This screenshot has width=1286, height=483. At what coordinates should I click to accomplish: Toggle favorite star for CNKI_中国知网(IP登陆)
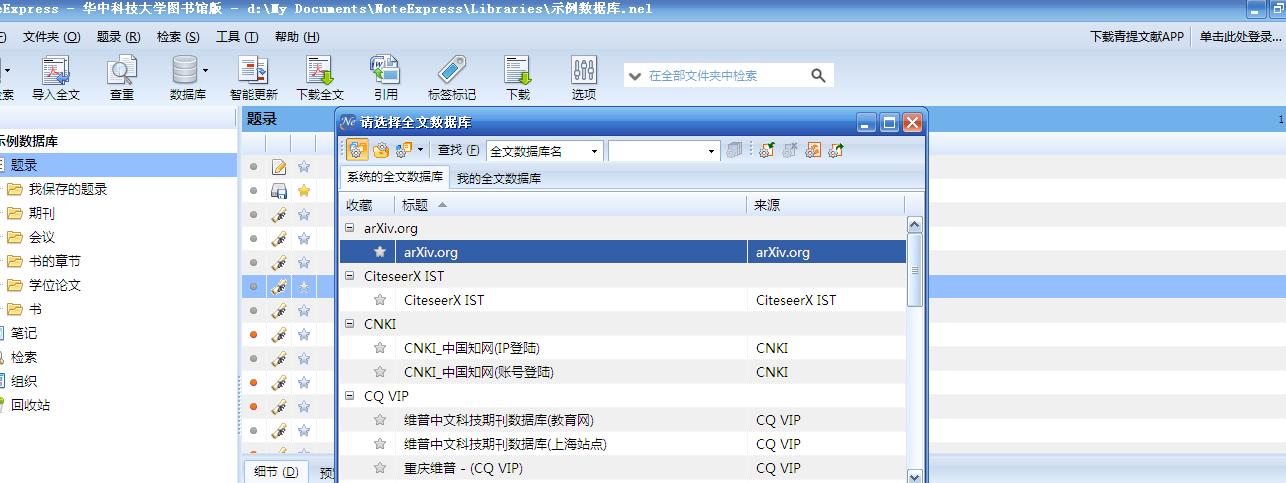tap(380, 348)
